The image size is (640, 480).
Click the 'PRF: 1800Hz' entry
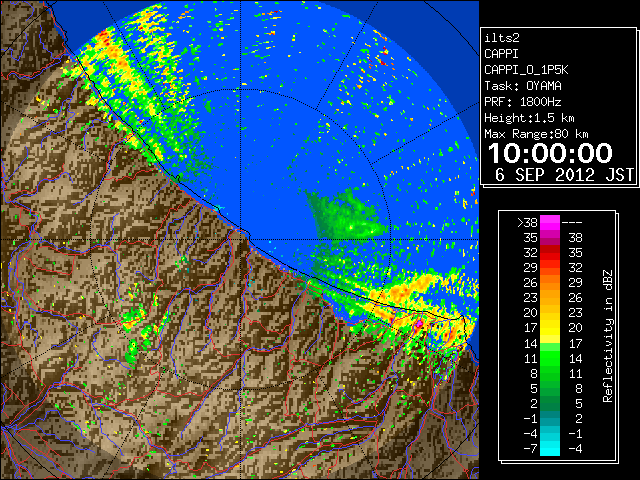(522, 102)
